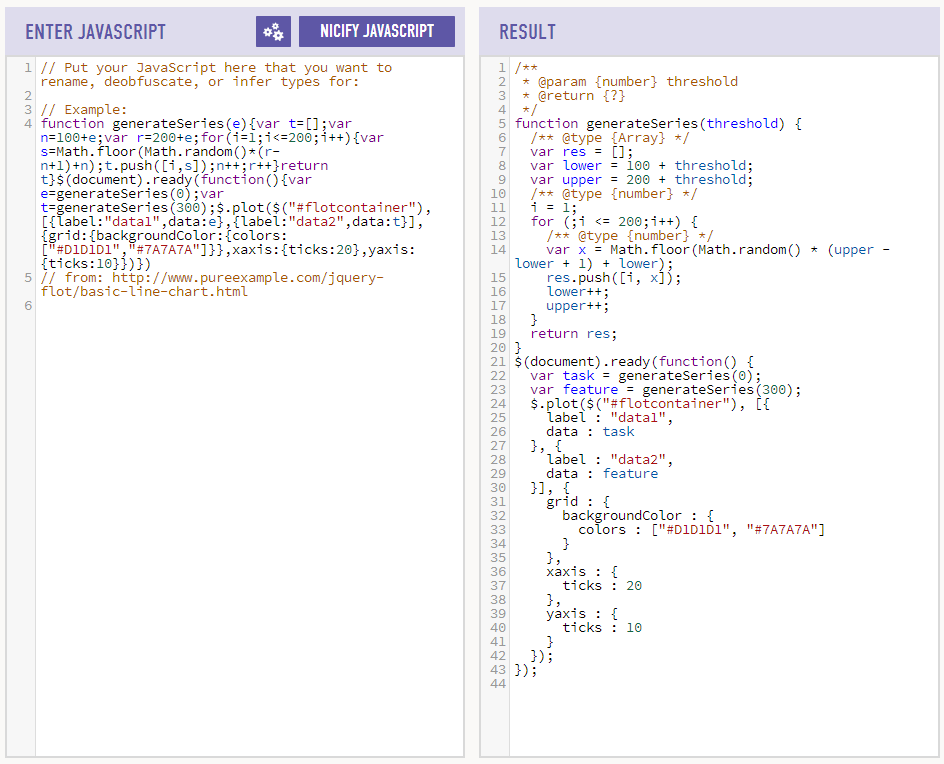This screenshot has width=944, height=764.
Task: Click the RESULT heading
Action: tap(527, 32)
